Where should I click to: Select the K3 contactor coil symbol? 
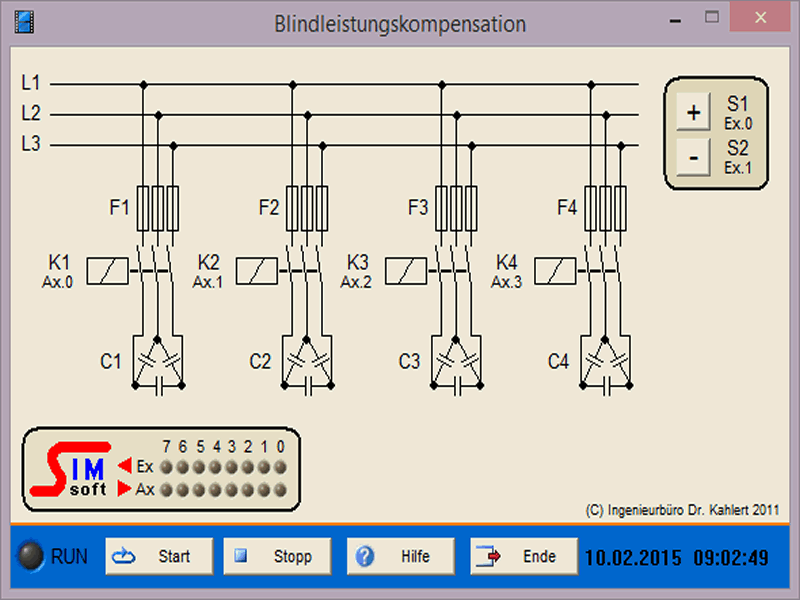pyautogui.click(x=406, y=271)
